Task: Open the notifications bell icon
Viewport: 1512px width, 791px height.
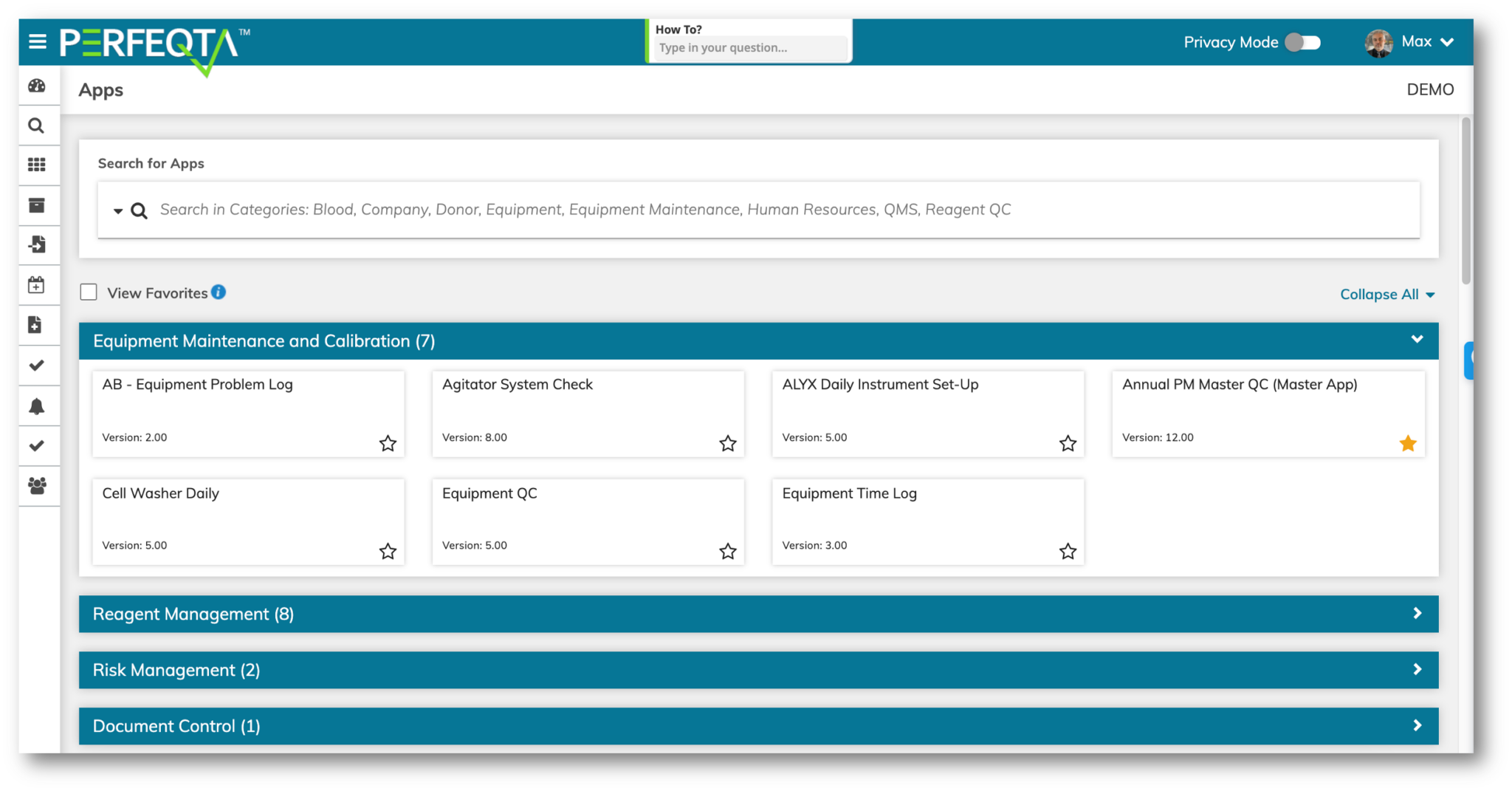Action: coord(36,406)
